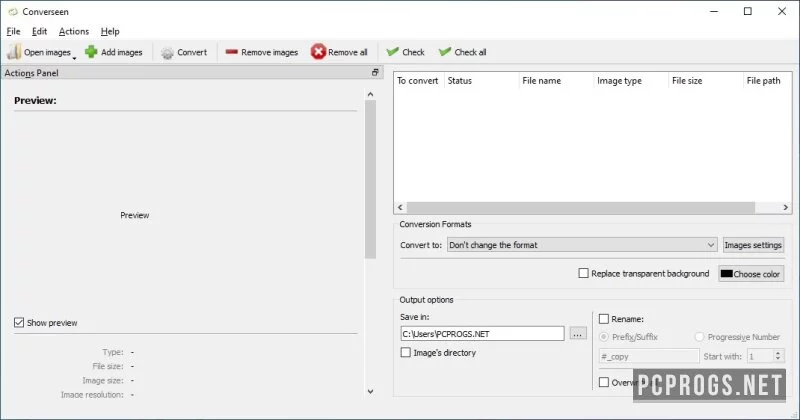Open the Edit menu
Image resolution: width=800 pixels, height=420 pixels.
39,32
